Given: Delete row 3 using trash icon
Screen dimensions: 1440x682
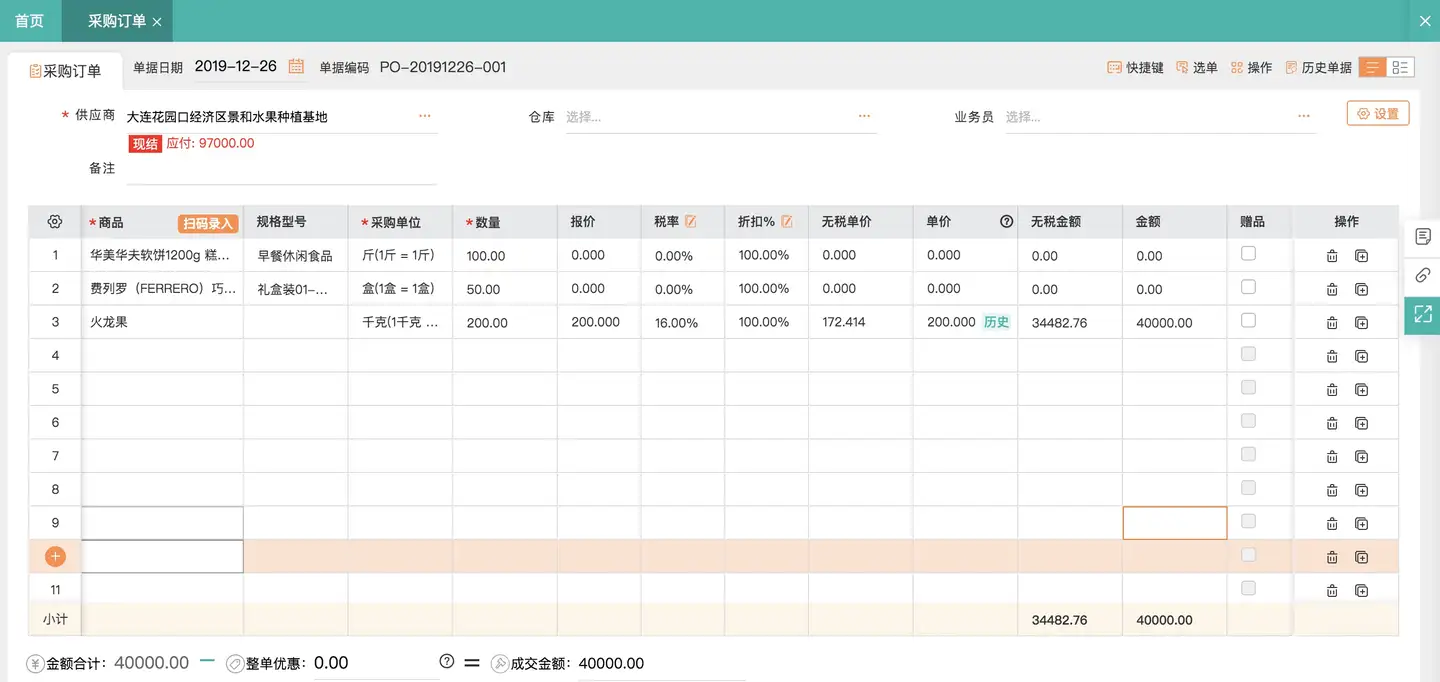Looking at the screenshot, I should 1331,323.
